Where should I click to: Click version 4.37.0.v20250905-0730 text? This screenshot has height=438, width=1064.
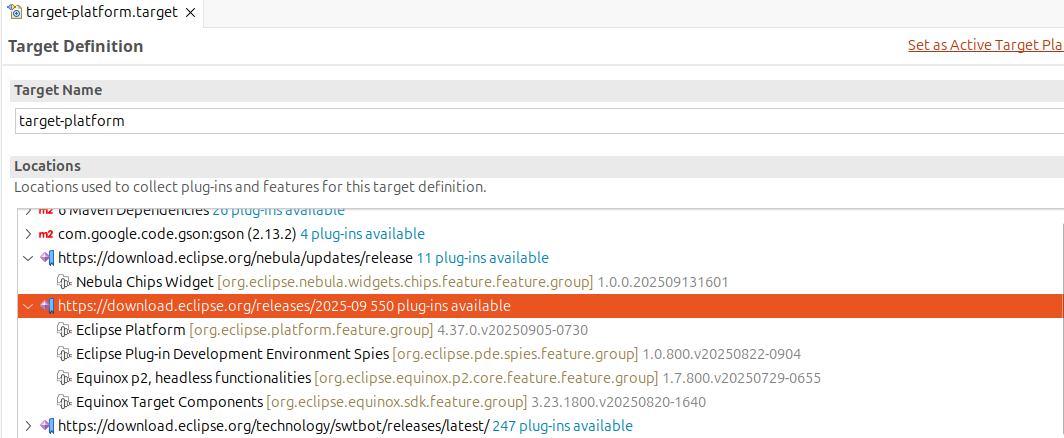point(513,331)
